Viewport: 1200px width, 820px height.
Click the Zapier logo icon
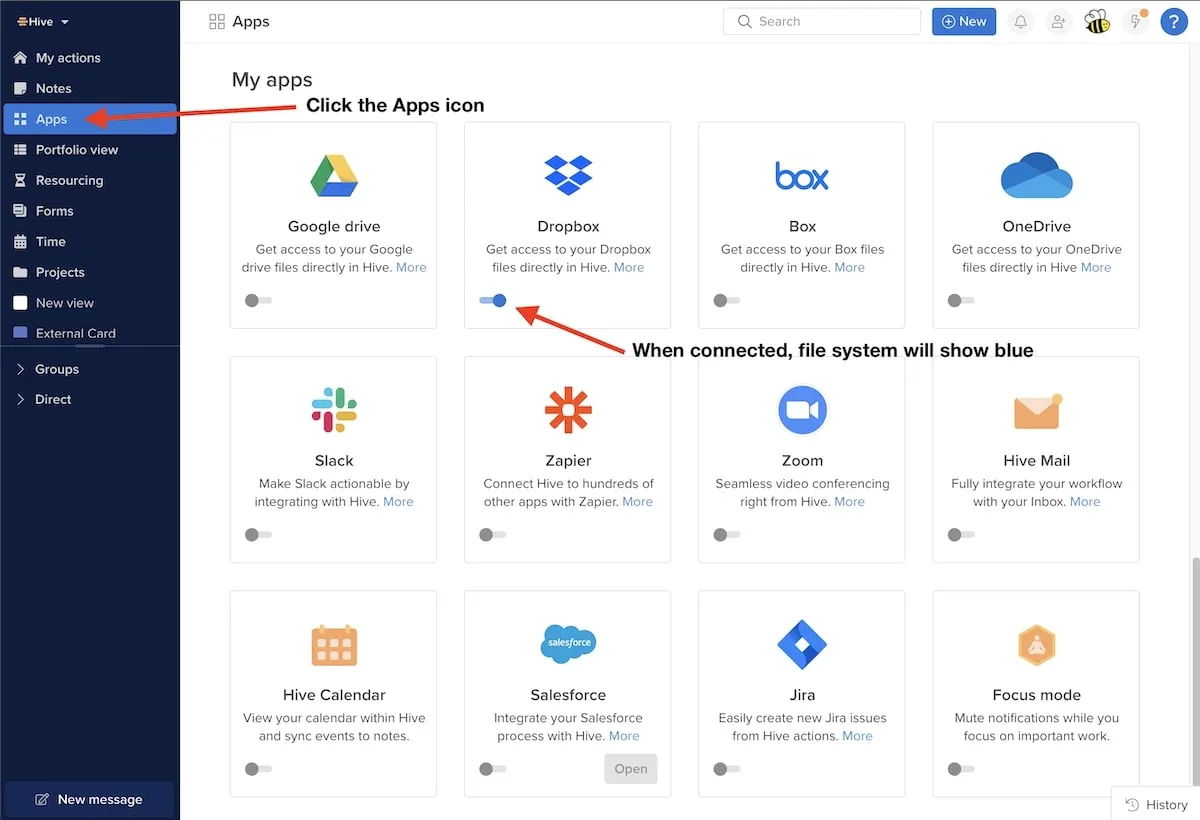[568, 410]
